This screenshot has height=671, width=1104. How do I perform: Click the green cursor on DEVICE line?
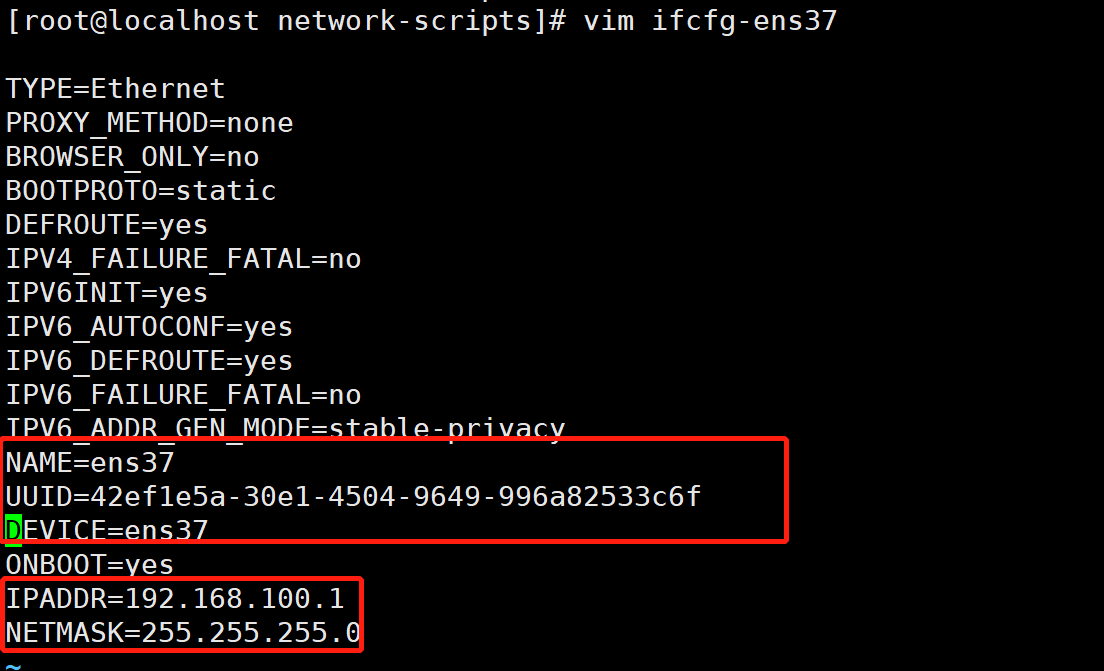[13, 530]
